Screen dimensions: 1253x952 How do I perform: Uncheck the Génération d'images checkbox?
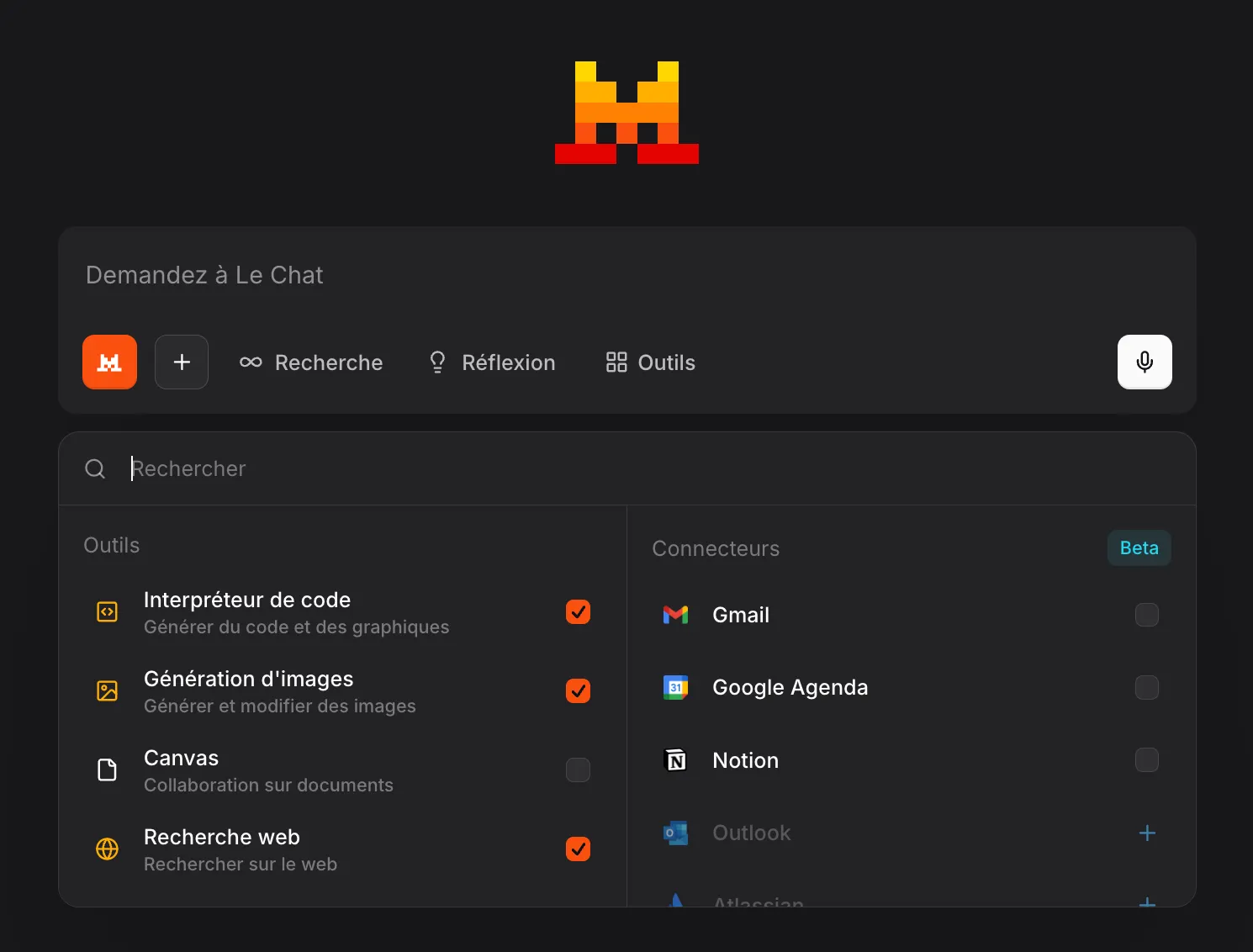pos(578,691)
